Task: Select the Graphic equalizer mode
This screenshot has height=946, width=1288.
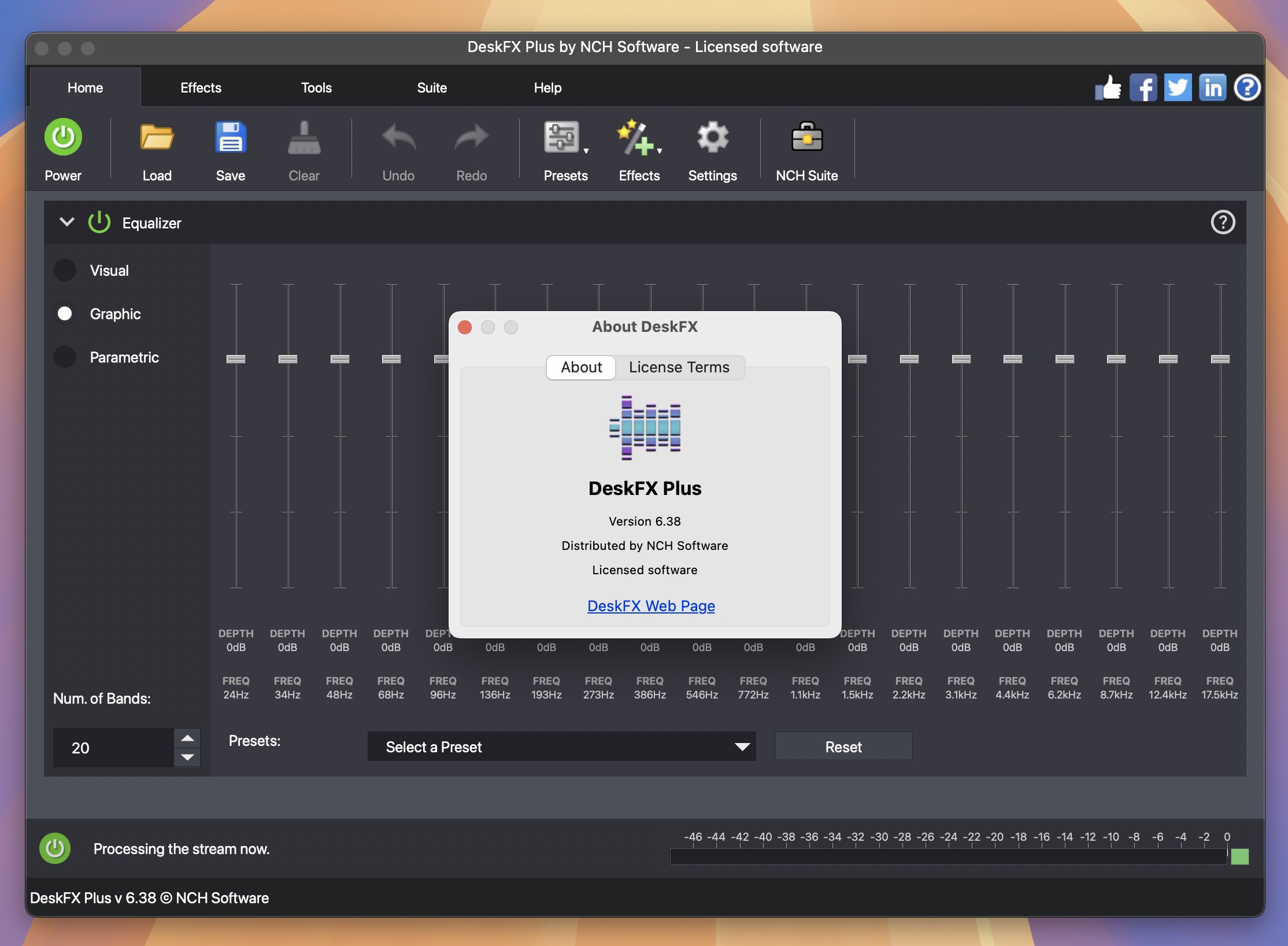Action: 65,313
